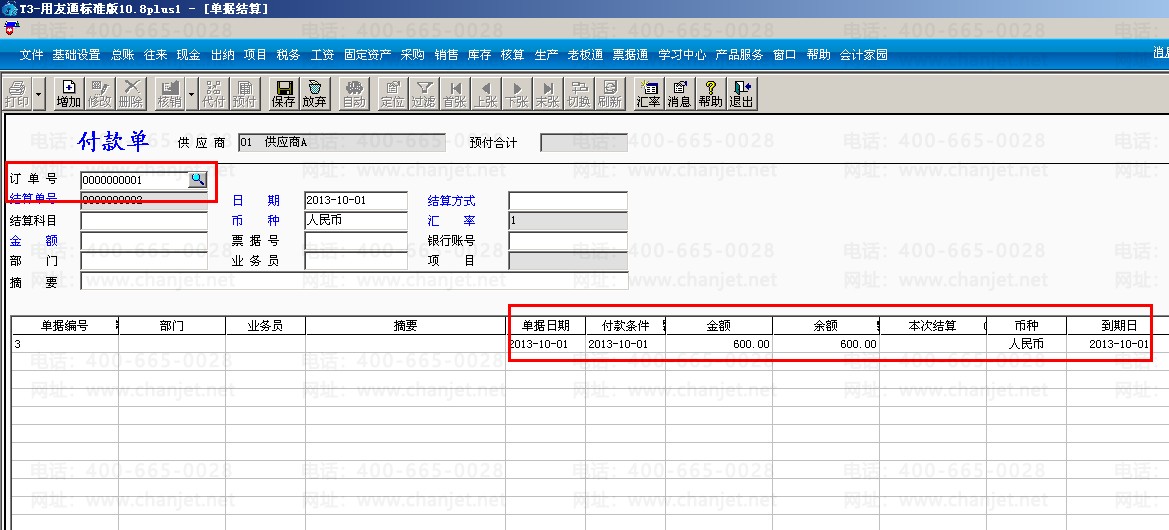Click the 日期 field showing 2013-10-01
The image size is (1169, 530).
point(356,201)
